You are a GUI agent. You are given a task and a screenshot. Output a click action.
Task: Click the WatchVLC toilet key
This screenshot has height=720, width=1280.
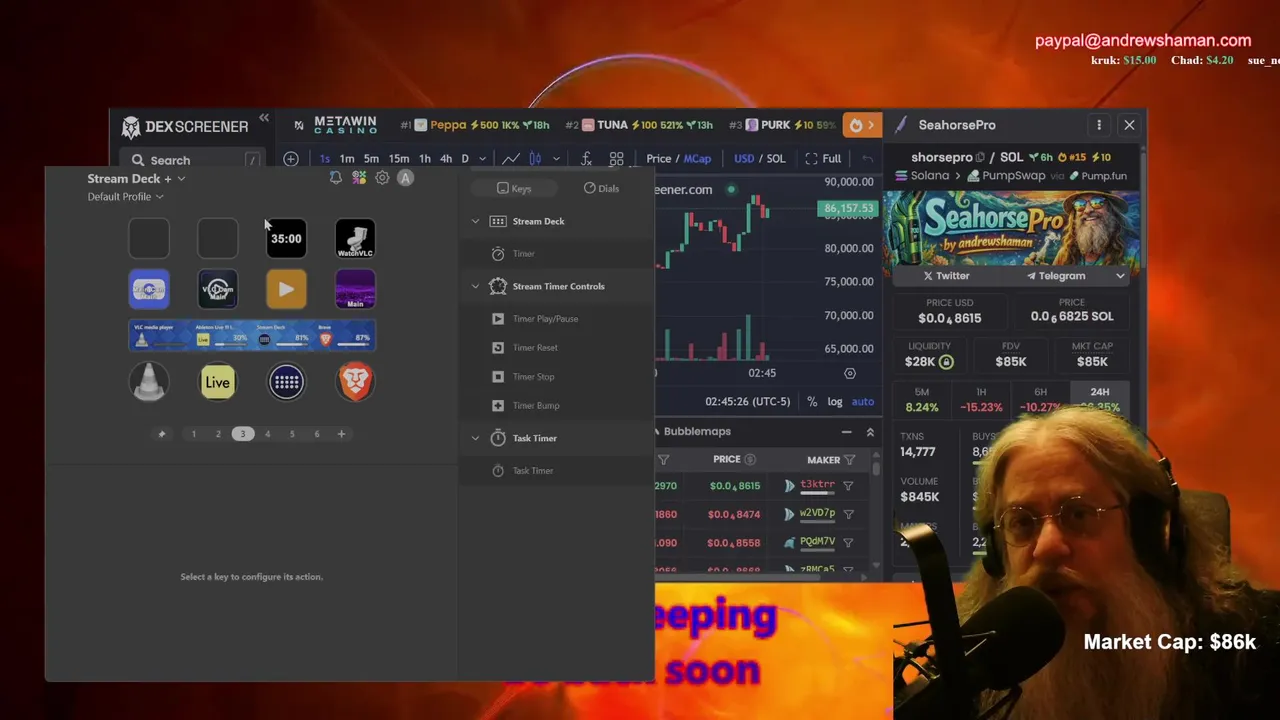point(355,238)
